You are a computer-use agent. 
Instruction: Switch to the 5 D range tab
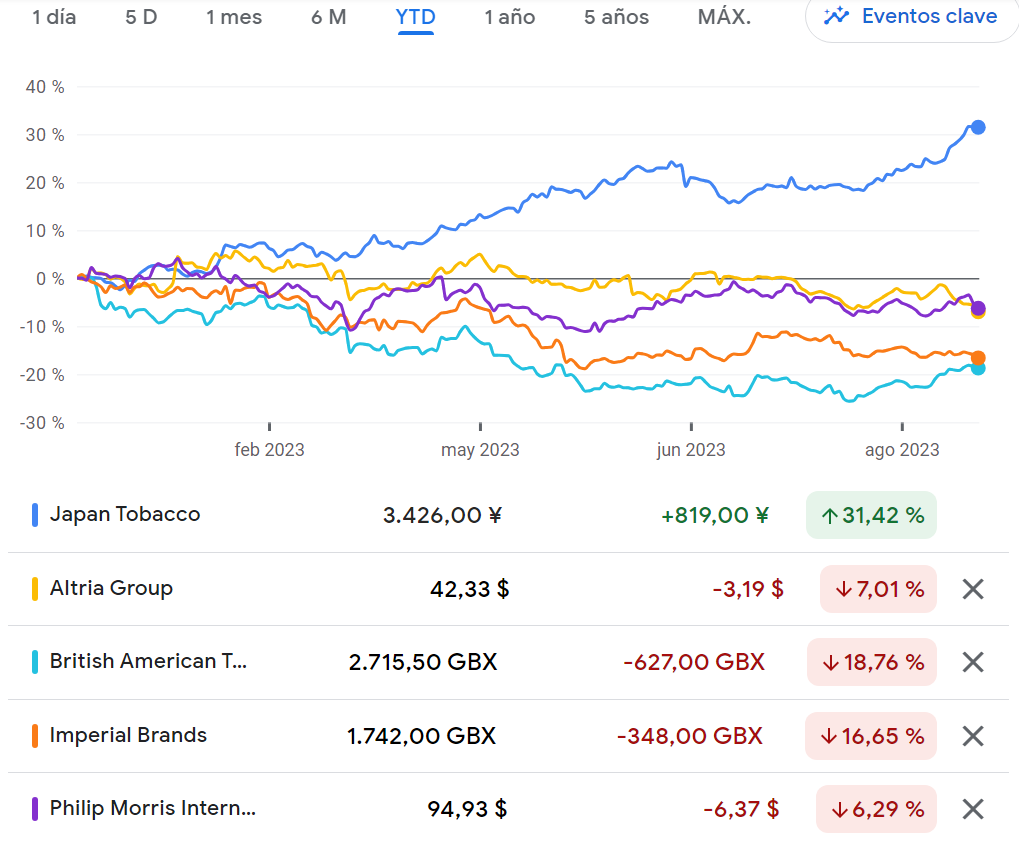[x=141, y=17]
